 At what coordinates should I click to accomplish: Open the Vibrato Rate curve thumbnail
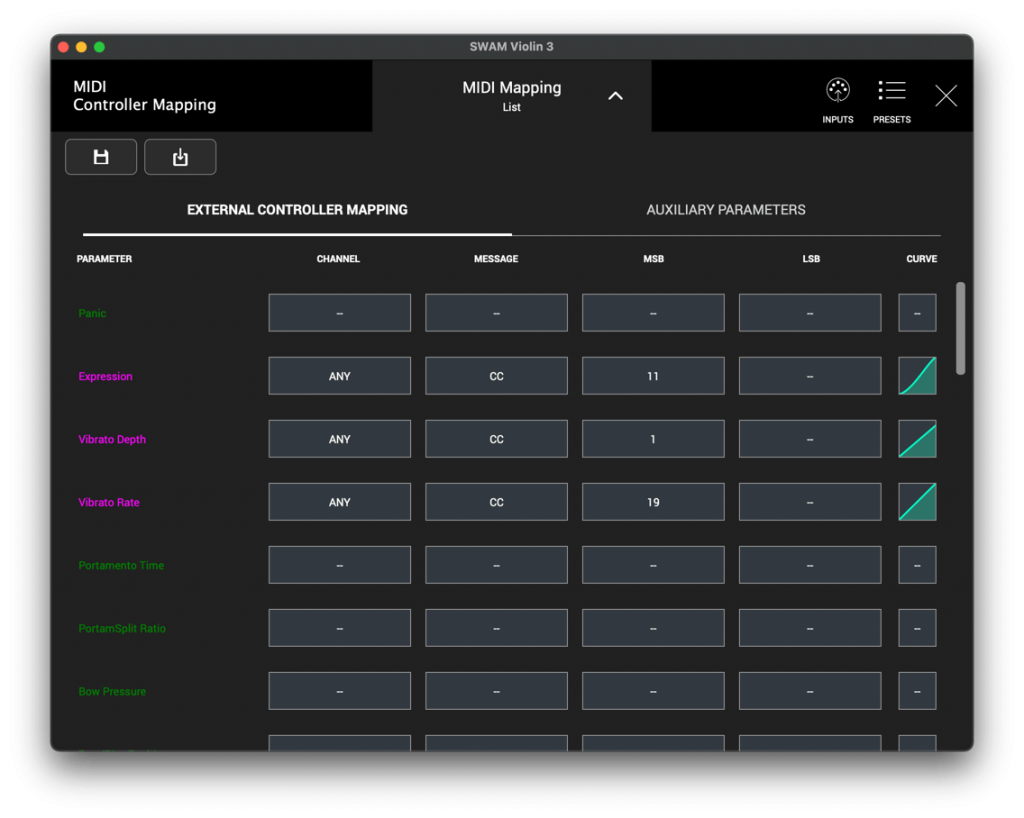point(917,502)
